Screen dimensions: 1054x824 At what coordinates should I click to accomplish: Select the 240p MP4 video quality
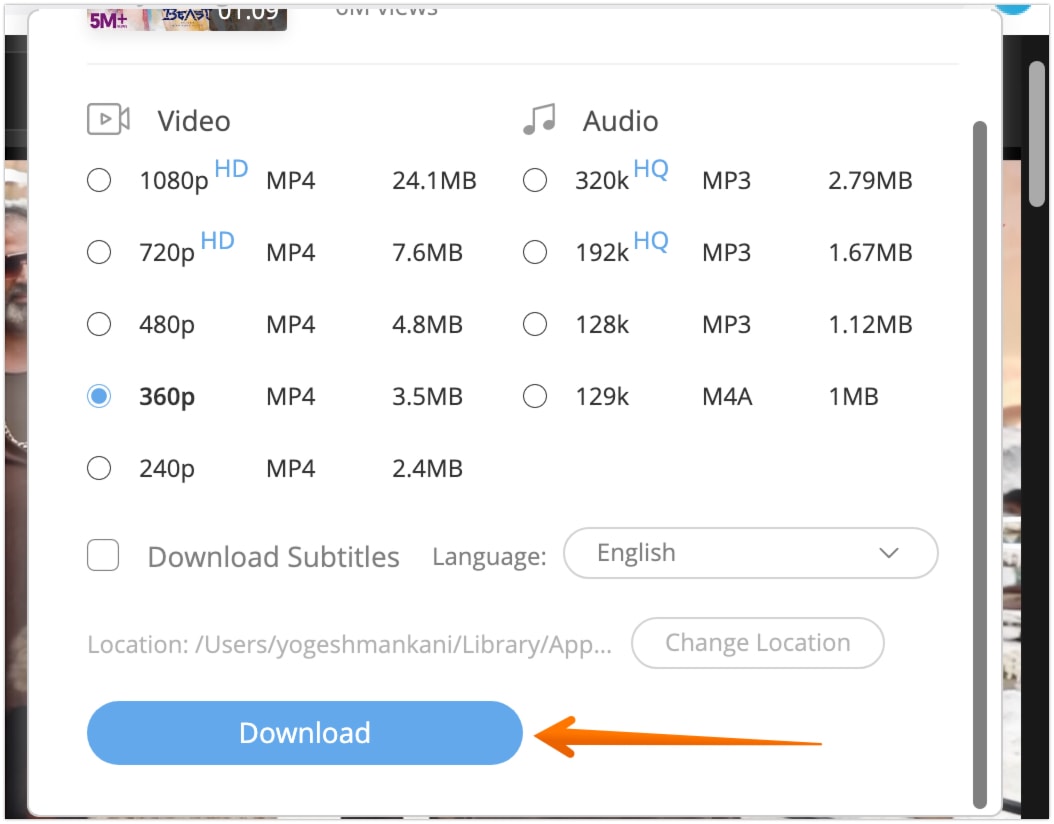(x=99, y=467)
